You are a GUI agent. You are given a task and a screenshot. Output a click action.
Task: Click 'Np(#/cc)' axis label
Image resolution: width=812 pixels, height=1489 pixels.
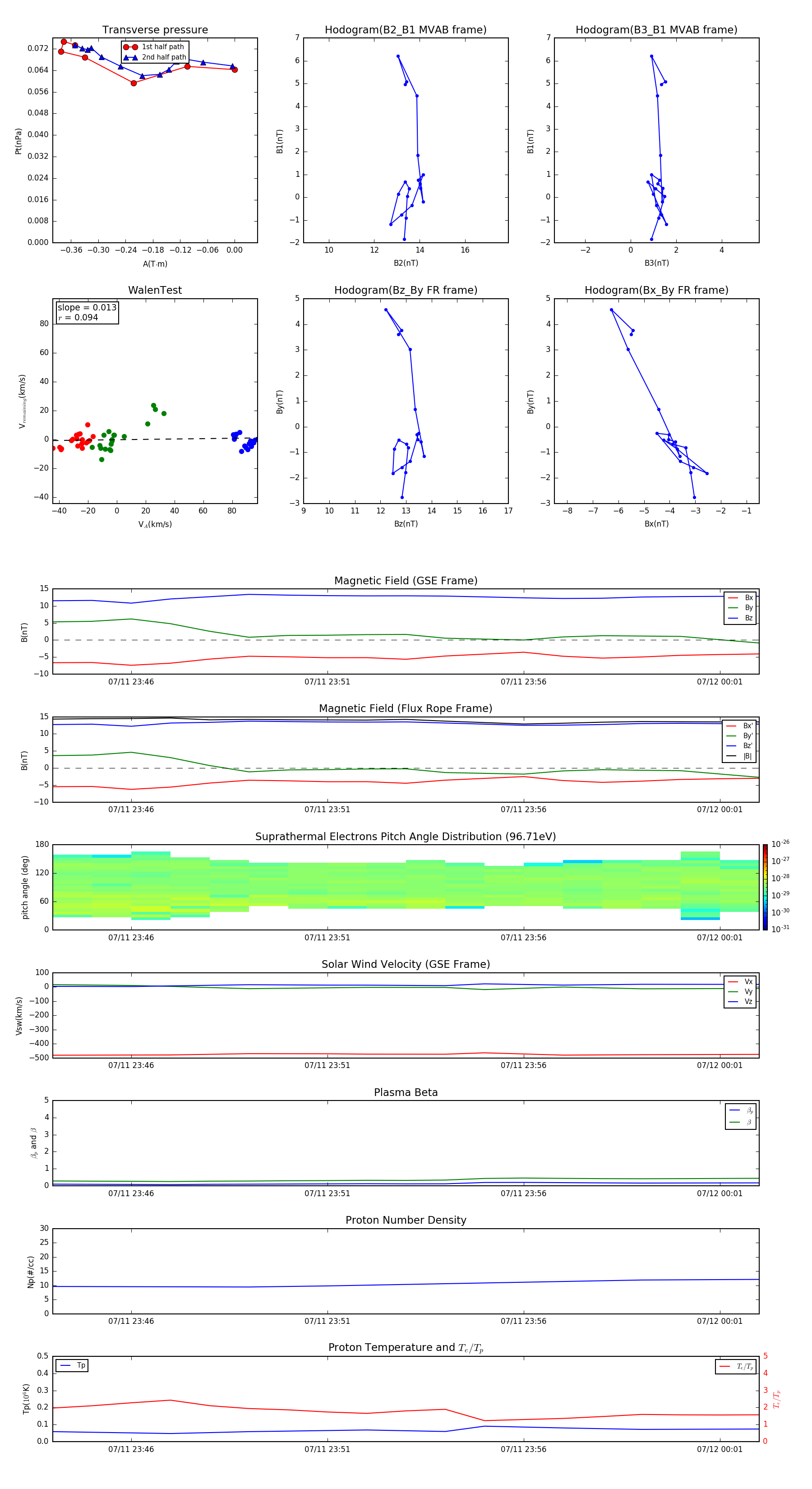(x=31, y=1272)
